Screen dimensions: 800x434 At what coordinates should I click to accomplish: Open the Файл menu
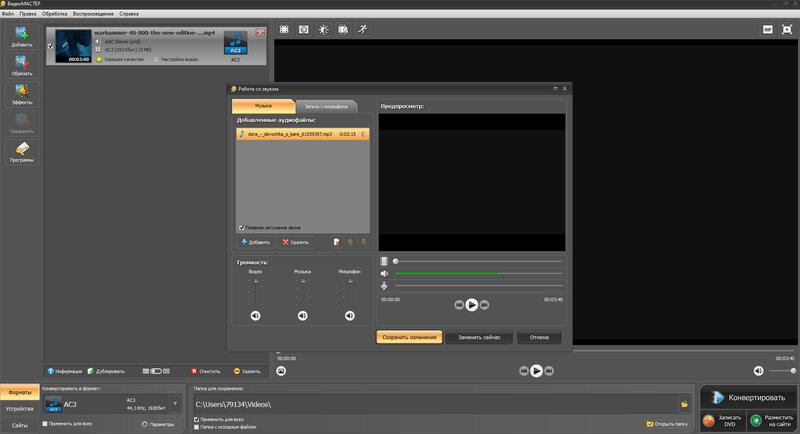pos(8,14)
